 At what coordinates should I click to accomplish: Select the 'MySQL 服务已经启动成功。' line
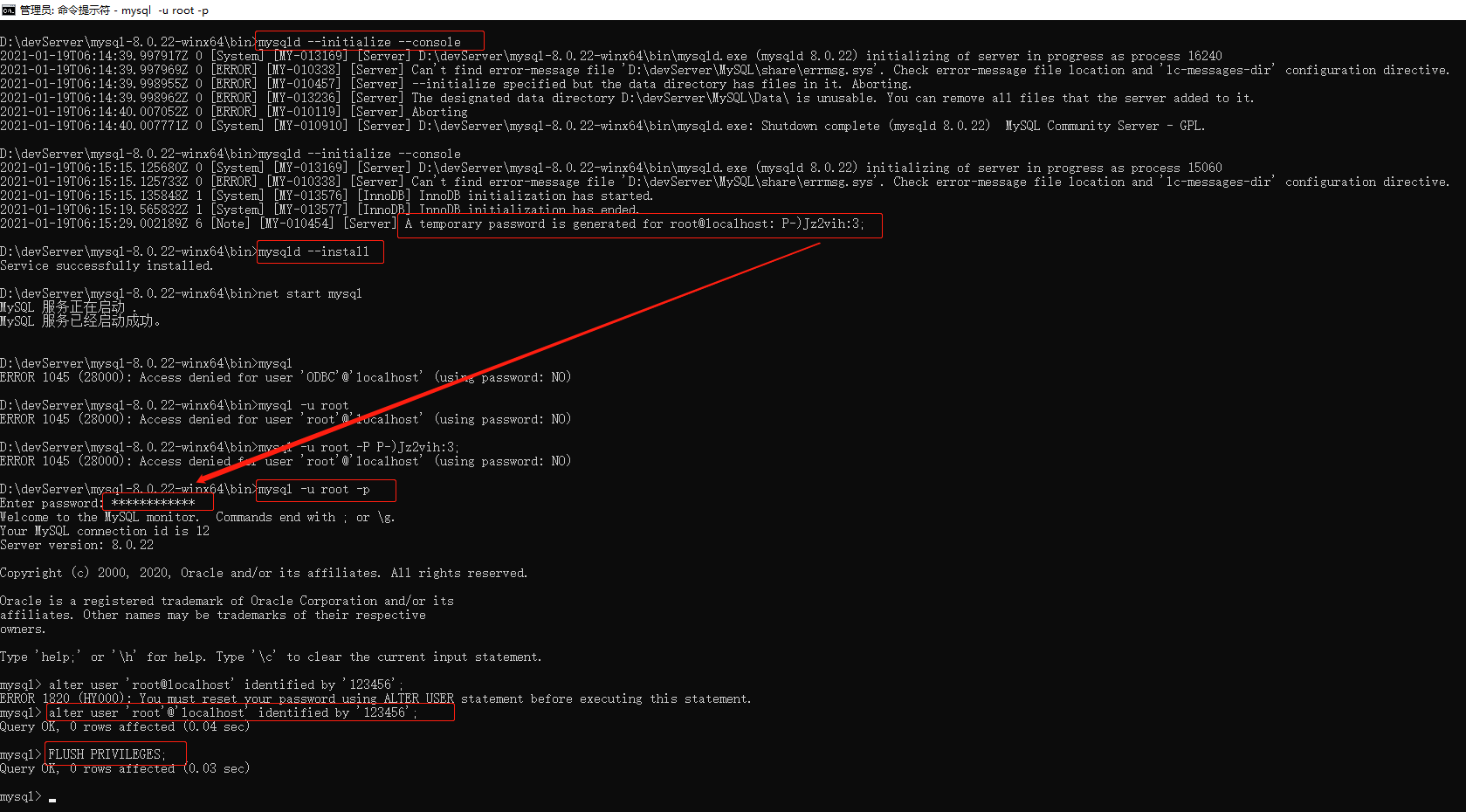[x=80, y=321]
